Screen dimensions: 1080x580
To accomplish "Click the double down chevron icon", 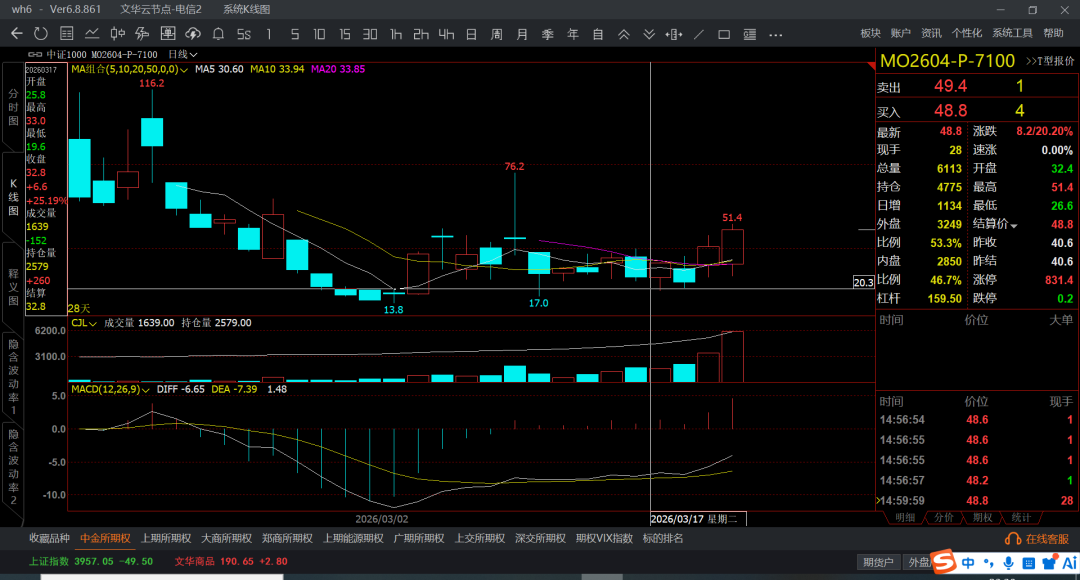I will pos(649,34).
